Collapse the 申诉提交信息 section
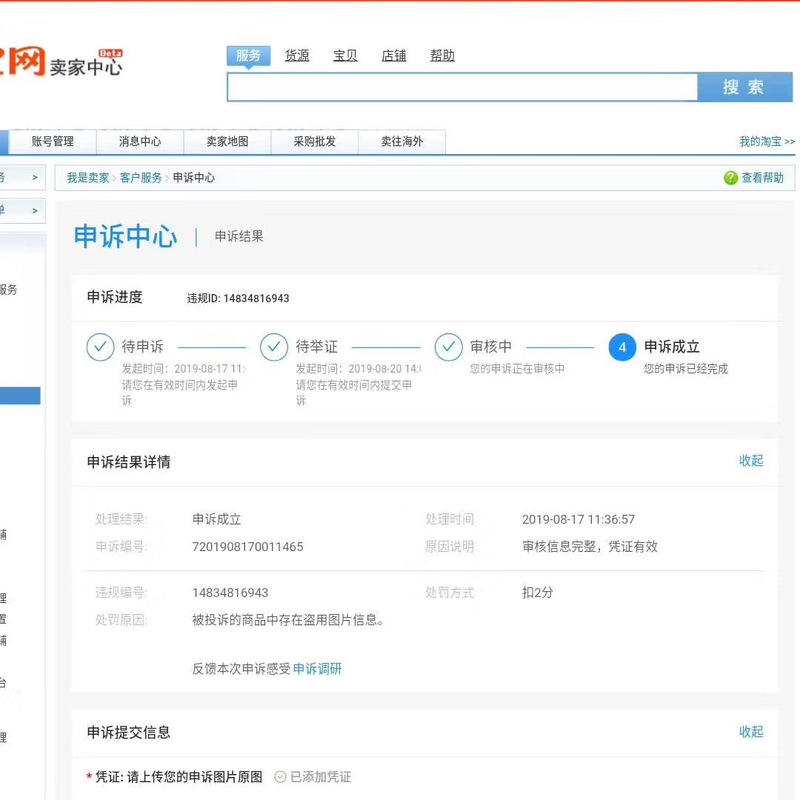800x800 pixels. click(x=751, y=732)
